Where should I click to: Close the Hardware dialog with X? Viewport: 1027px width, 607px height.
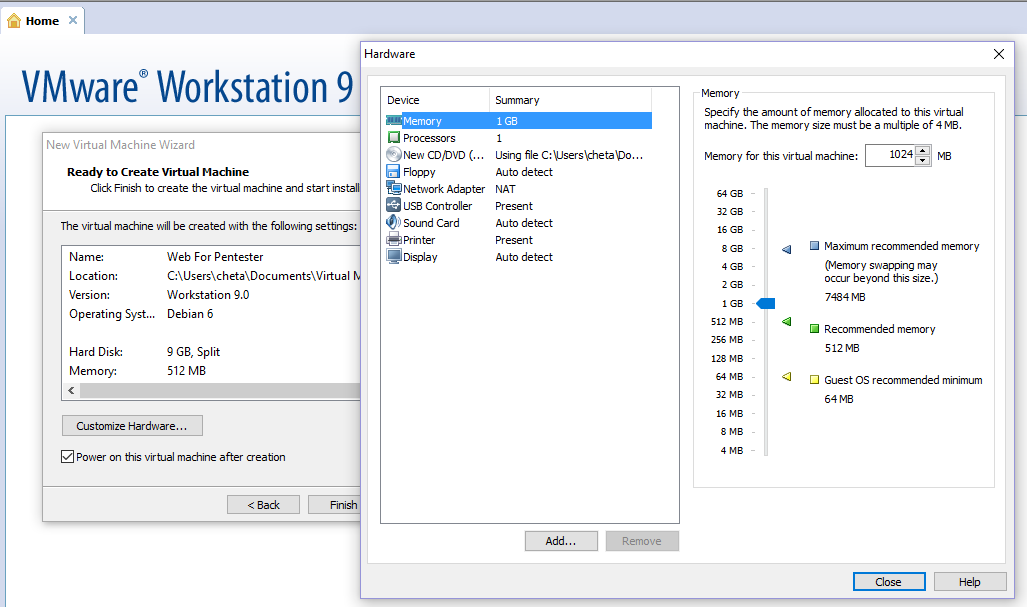pyautogui.click(x=998, y=54)
